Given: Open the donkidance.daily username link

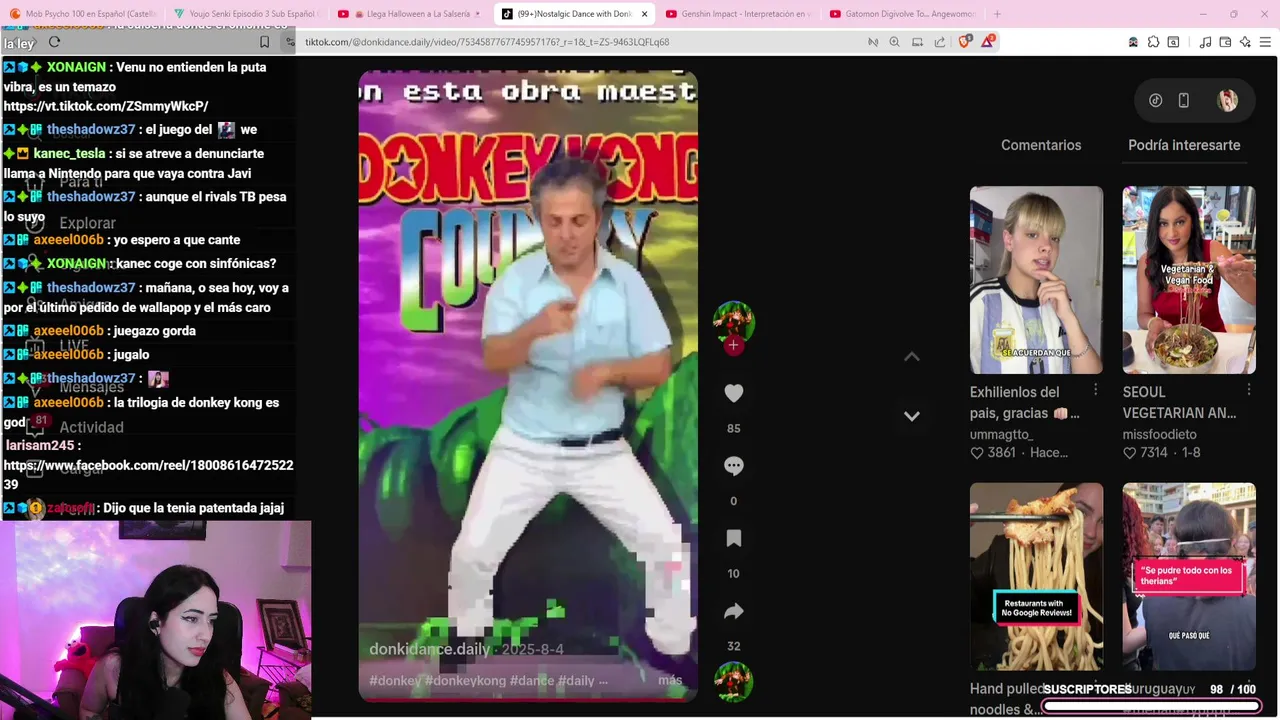Looking at the screenshot, I should point(429,649).
